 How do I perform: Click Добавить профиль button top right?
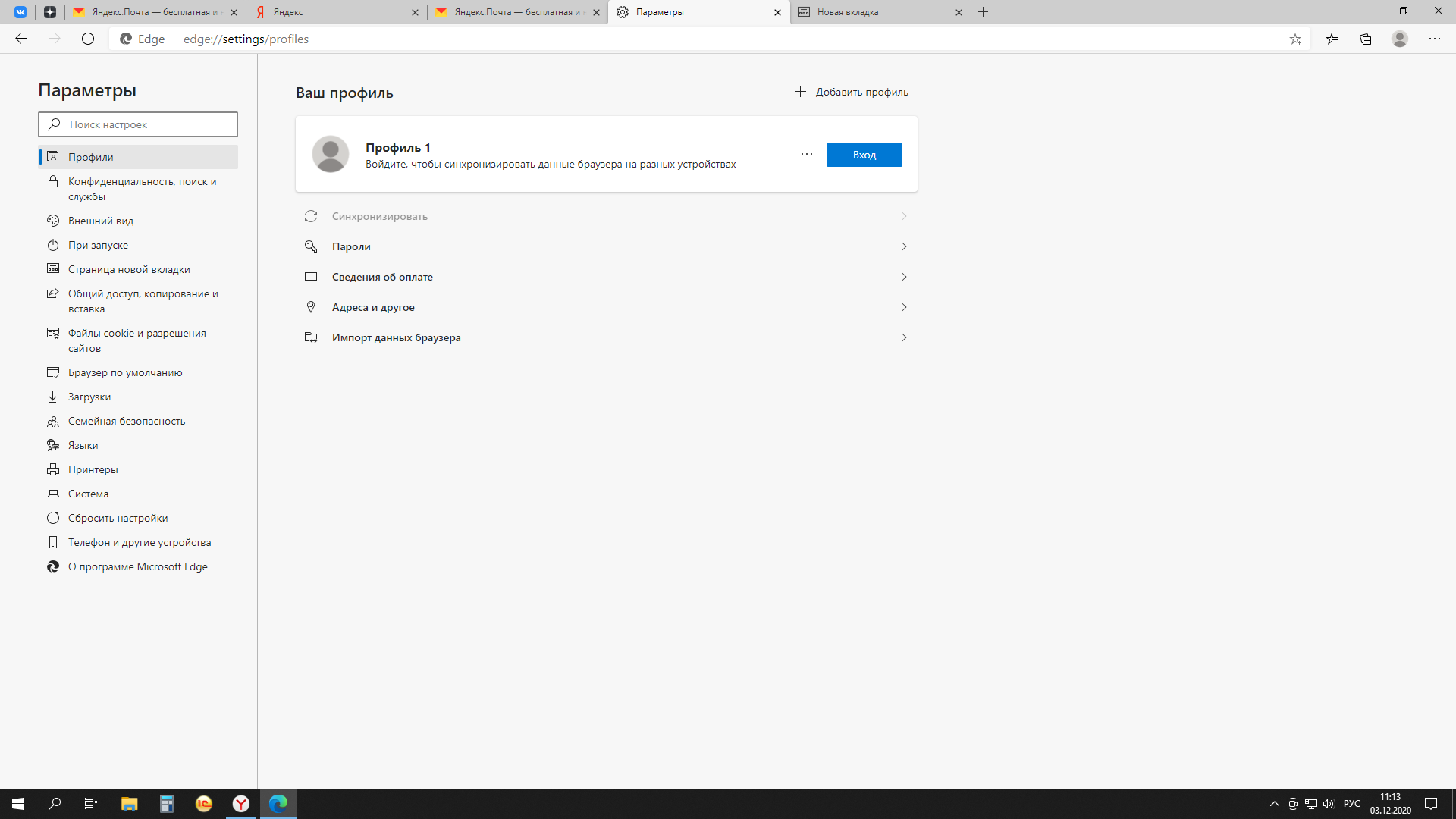849,92
